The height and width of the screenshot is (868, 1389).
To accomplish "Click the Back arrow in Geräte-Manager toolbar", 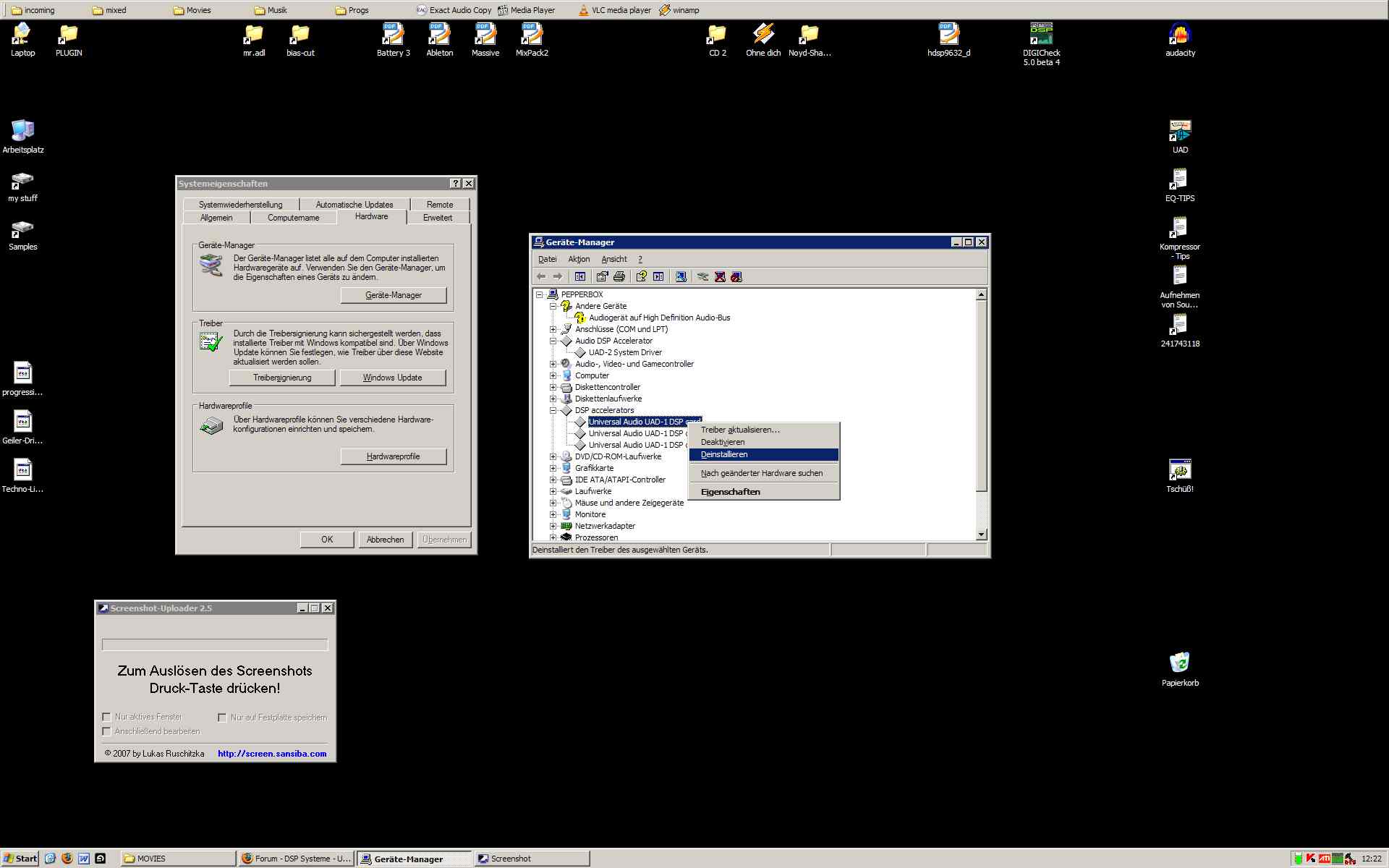I will 541,276.
